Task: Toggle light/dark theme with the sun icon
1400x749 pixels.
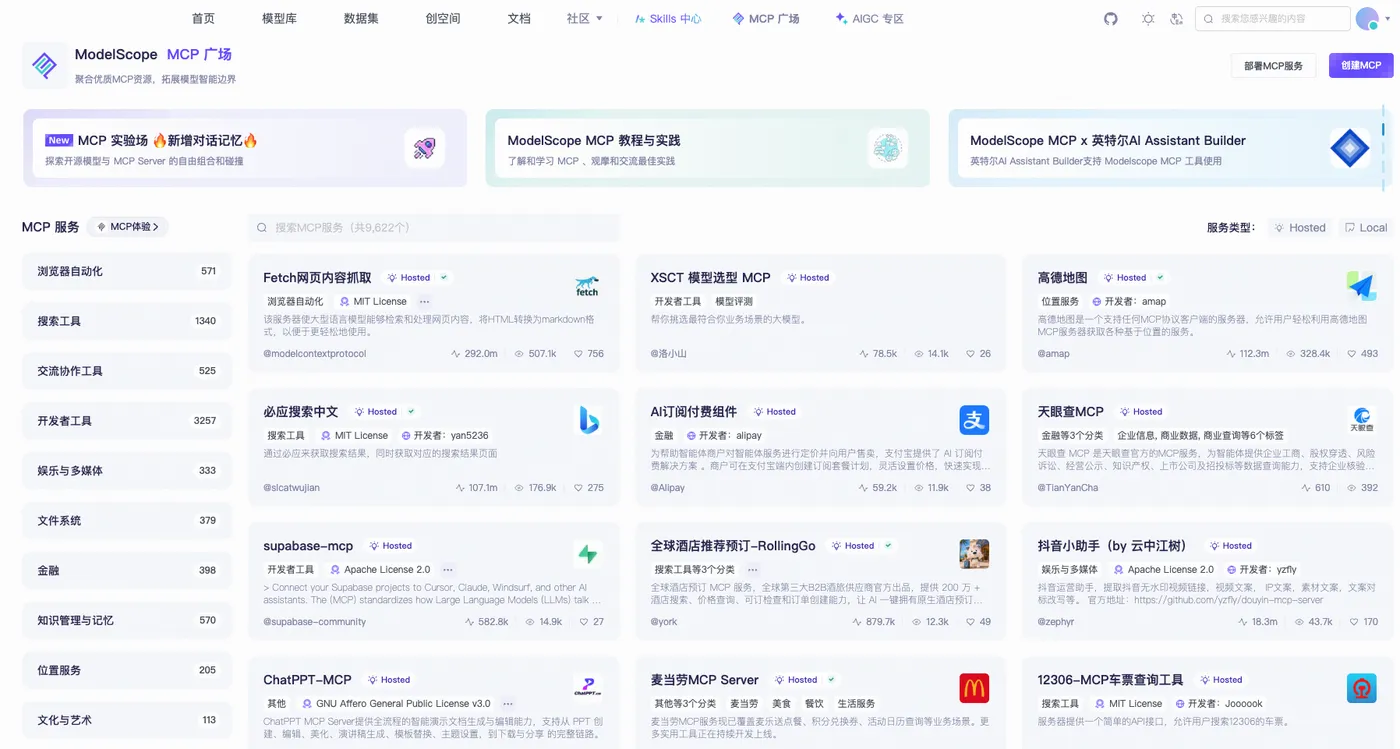Action: coord(1148,19)
